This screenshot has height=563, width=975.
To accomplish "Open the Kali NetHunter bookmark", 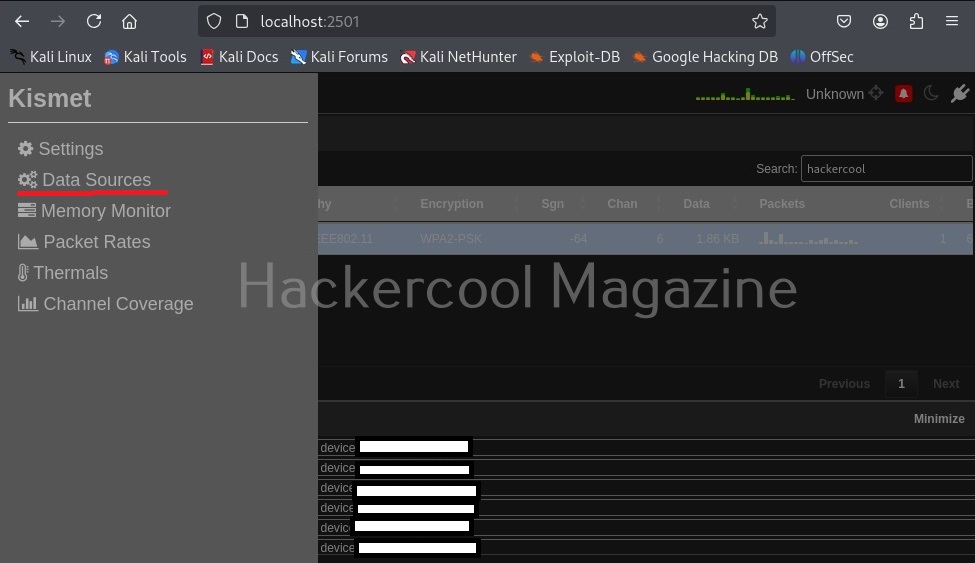I will coord(458,57).
